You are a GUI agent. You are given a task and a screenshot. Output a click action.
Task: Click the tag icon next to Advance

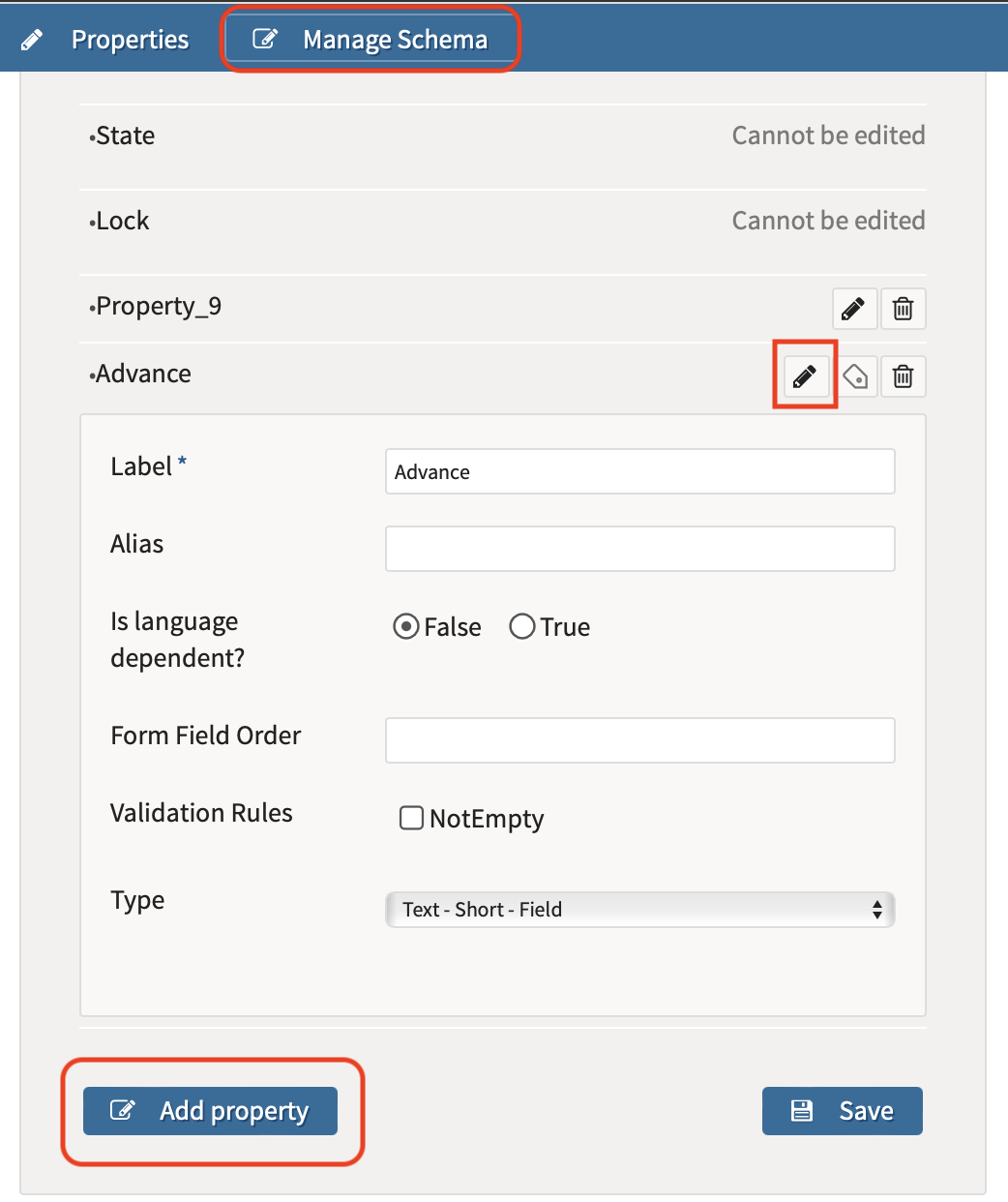[x=854, y=376]
